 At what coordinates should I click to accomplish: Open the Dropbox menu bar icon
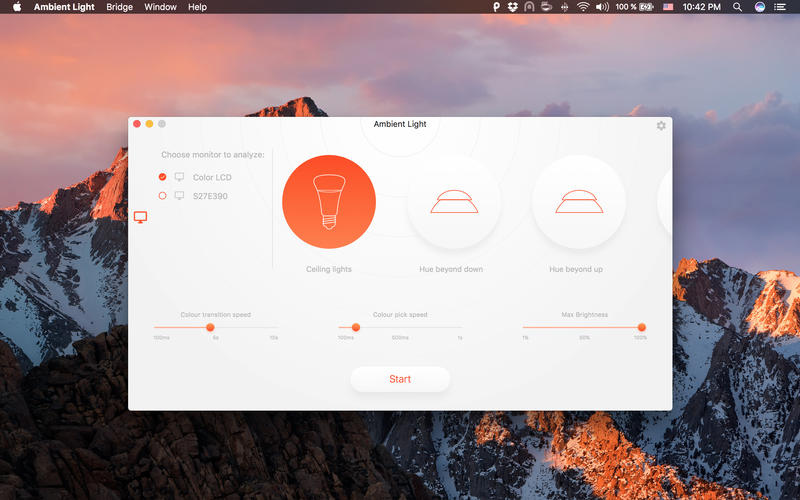click(513, 7)
